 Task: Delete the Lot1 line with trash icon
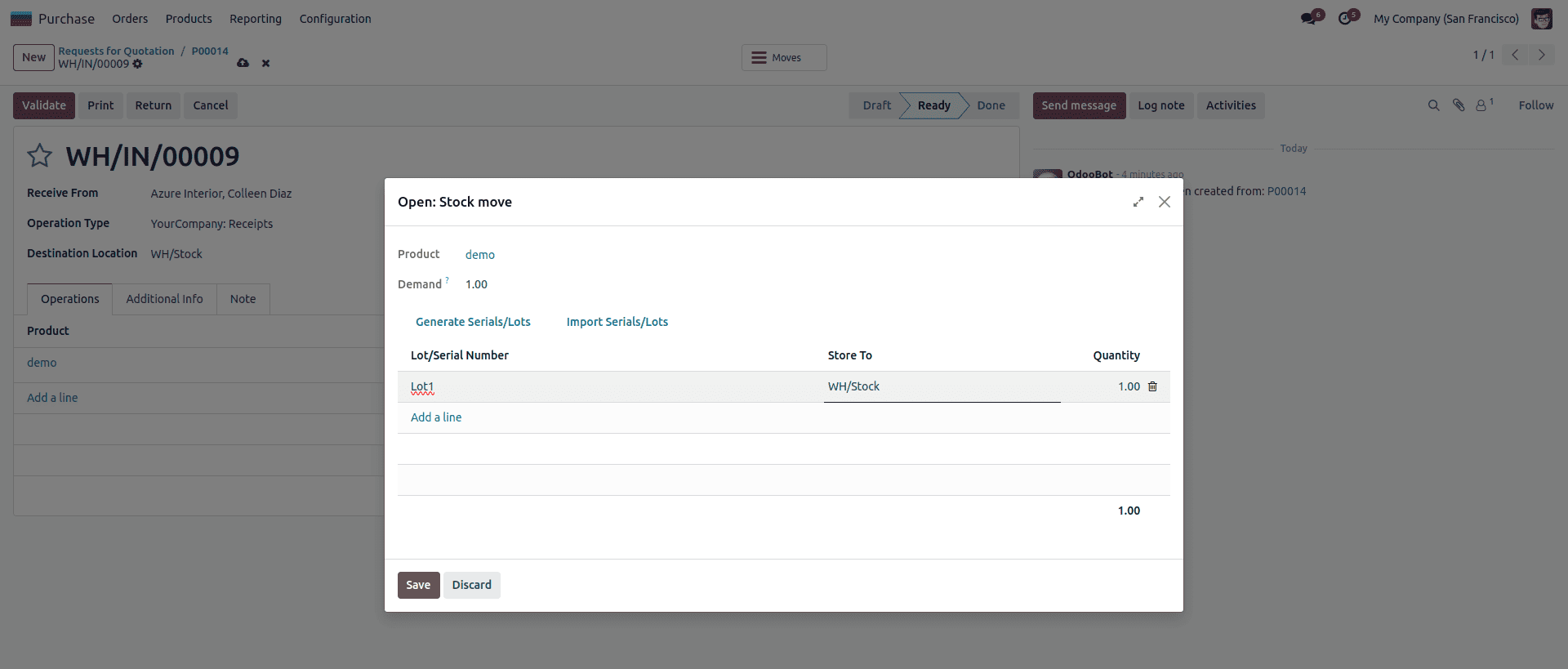click(1152, 386)
